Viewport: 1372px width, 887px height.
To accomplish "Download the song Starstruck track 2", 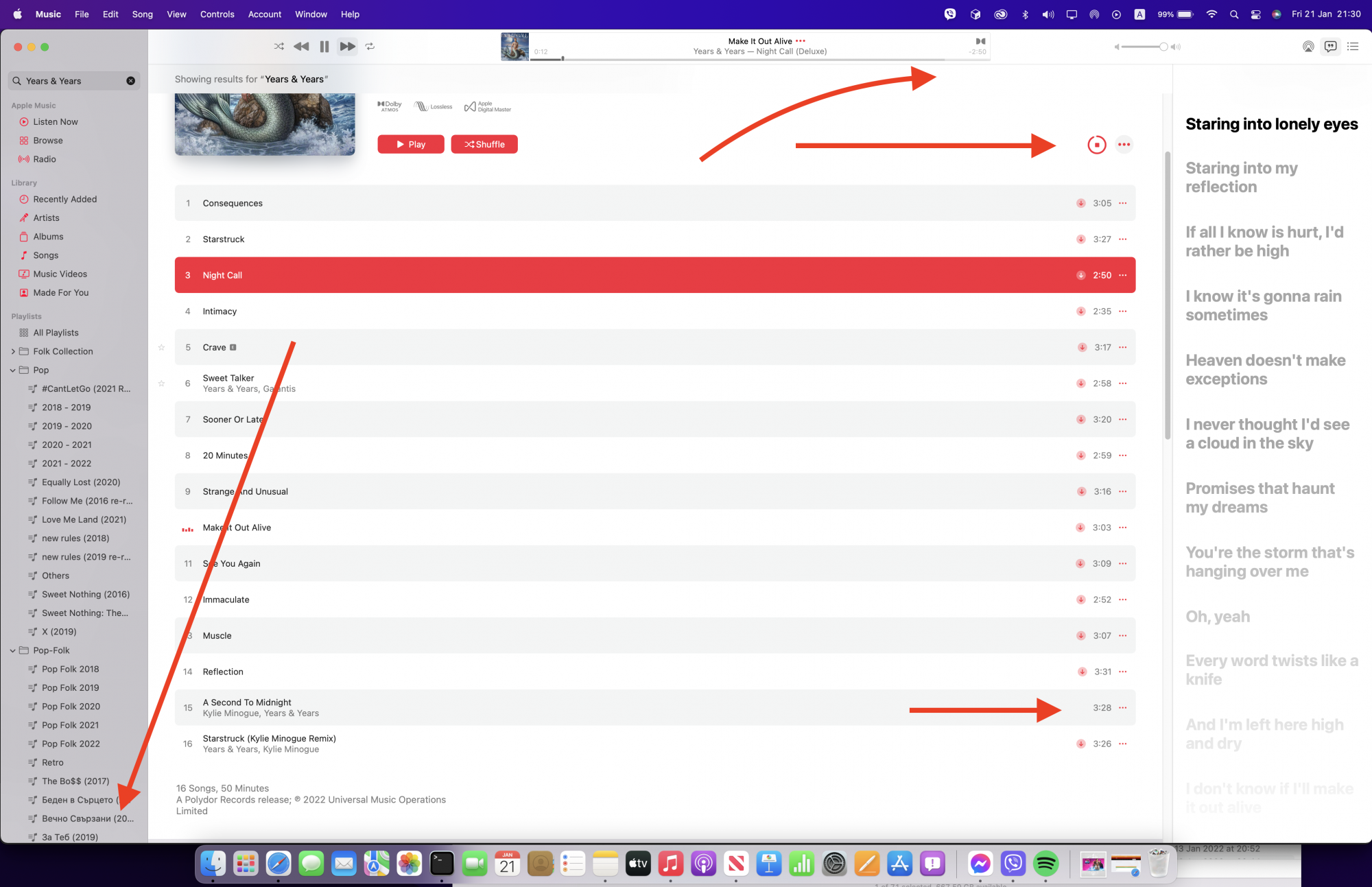I will (x=1080, y=239).
